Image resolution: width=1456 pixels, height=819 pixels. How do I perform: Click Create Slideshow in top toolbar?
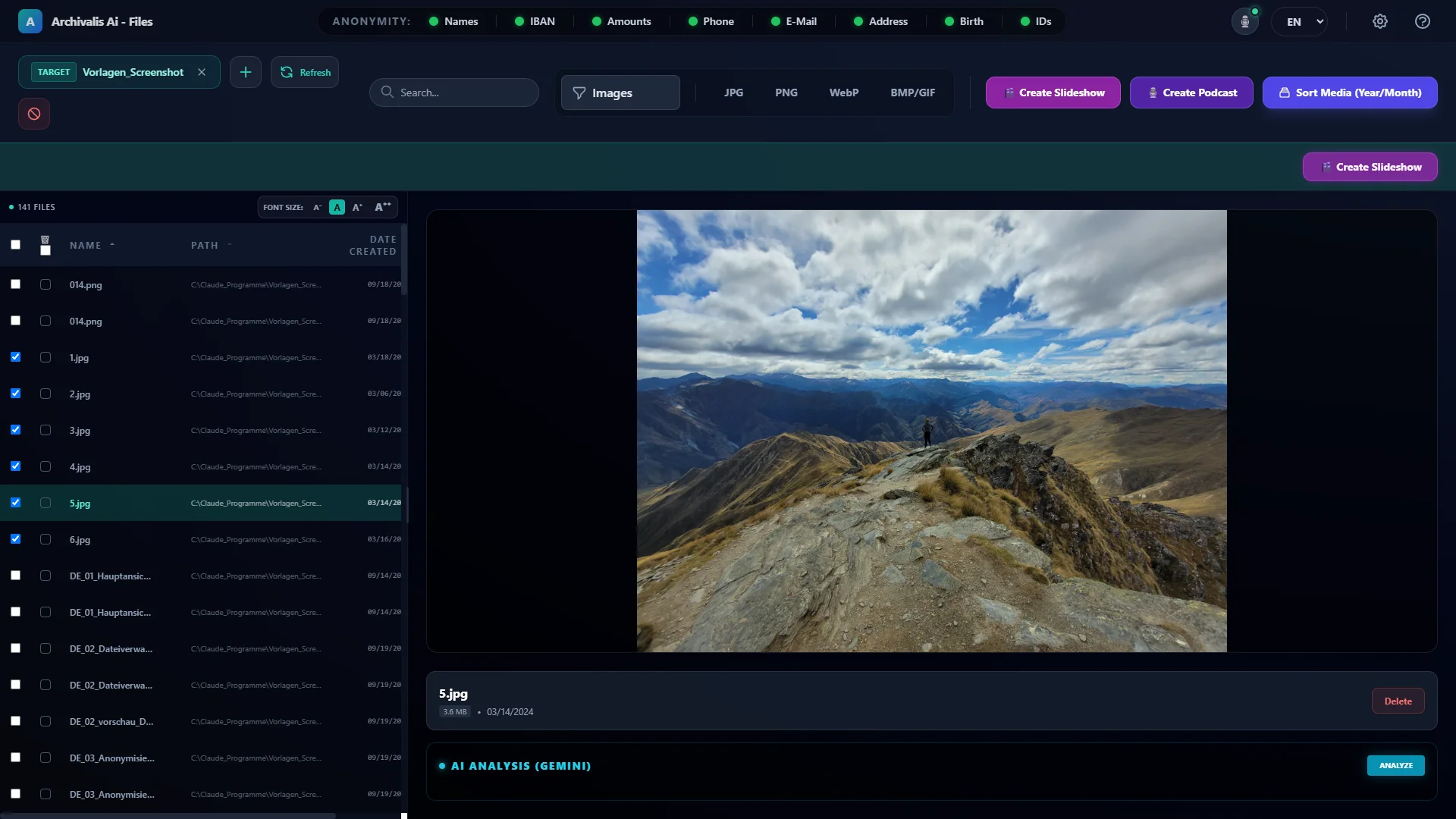[x=1053, y=93]
